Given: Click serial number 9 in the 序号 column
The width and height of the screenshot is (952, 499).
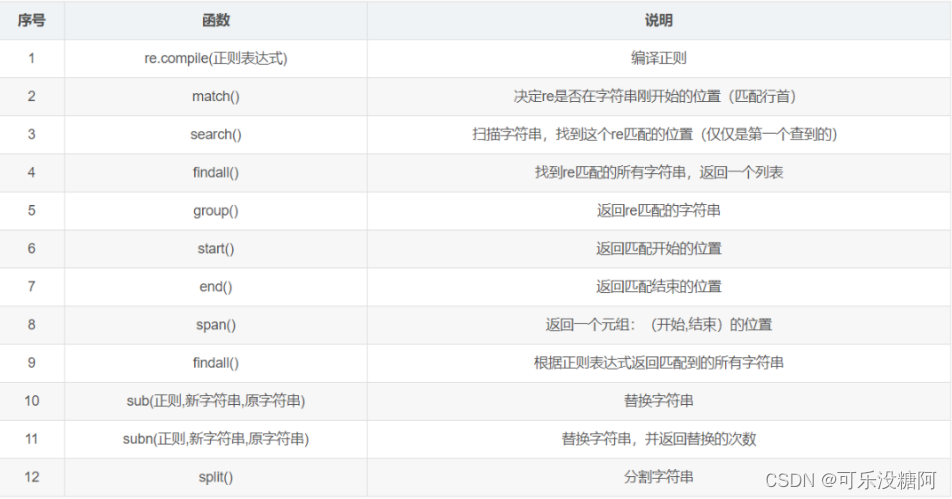Looking at the screenshot, I should [x=32, y=363].
